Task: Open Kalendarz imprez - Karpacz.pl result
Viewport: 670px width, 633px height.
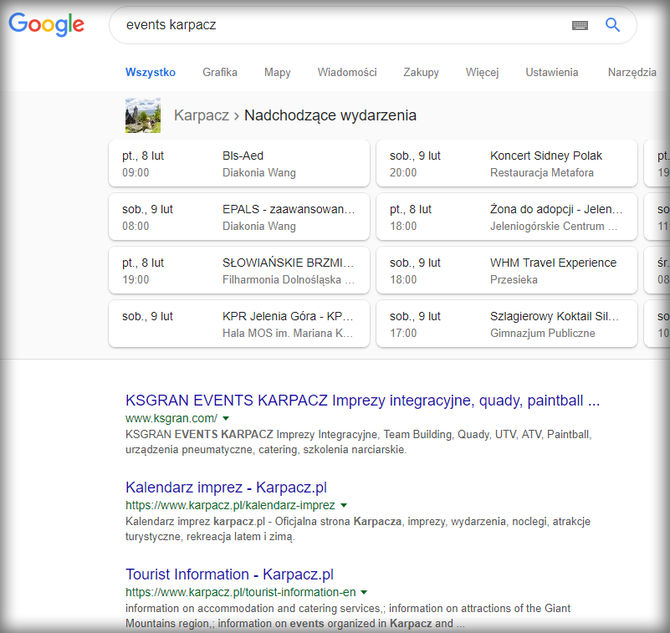Action: (x=226, y=487)
